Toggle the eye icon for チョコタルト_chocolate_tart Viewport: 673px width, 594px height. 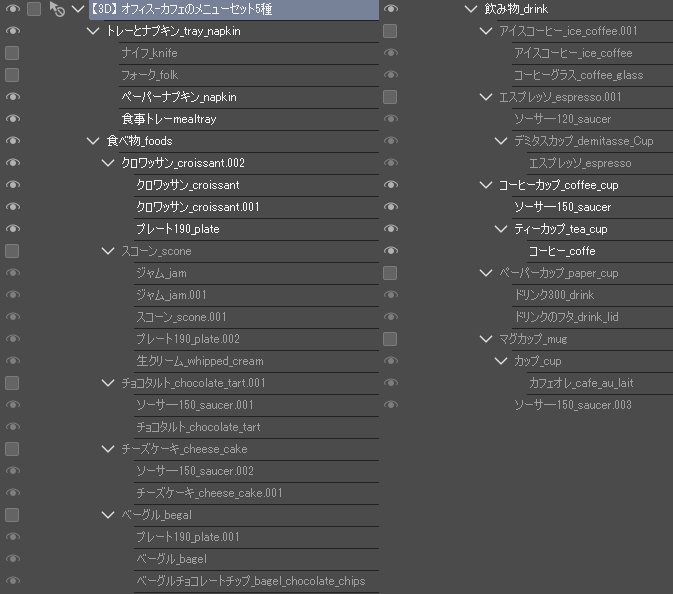coord(12,427)
